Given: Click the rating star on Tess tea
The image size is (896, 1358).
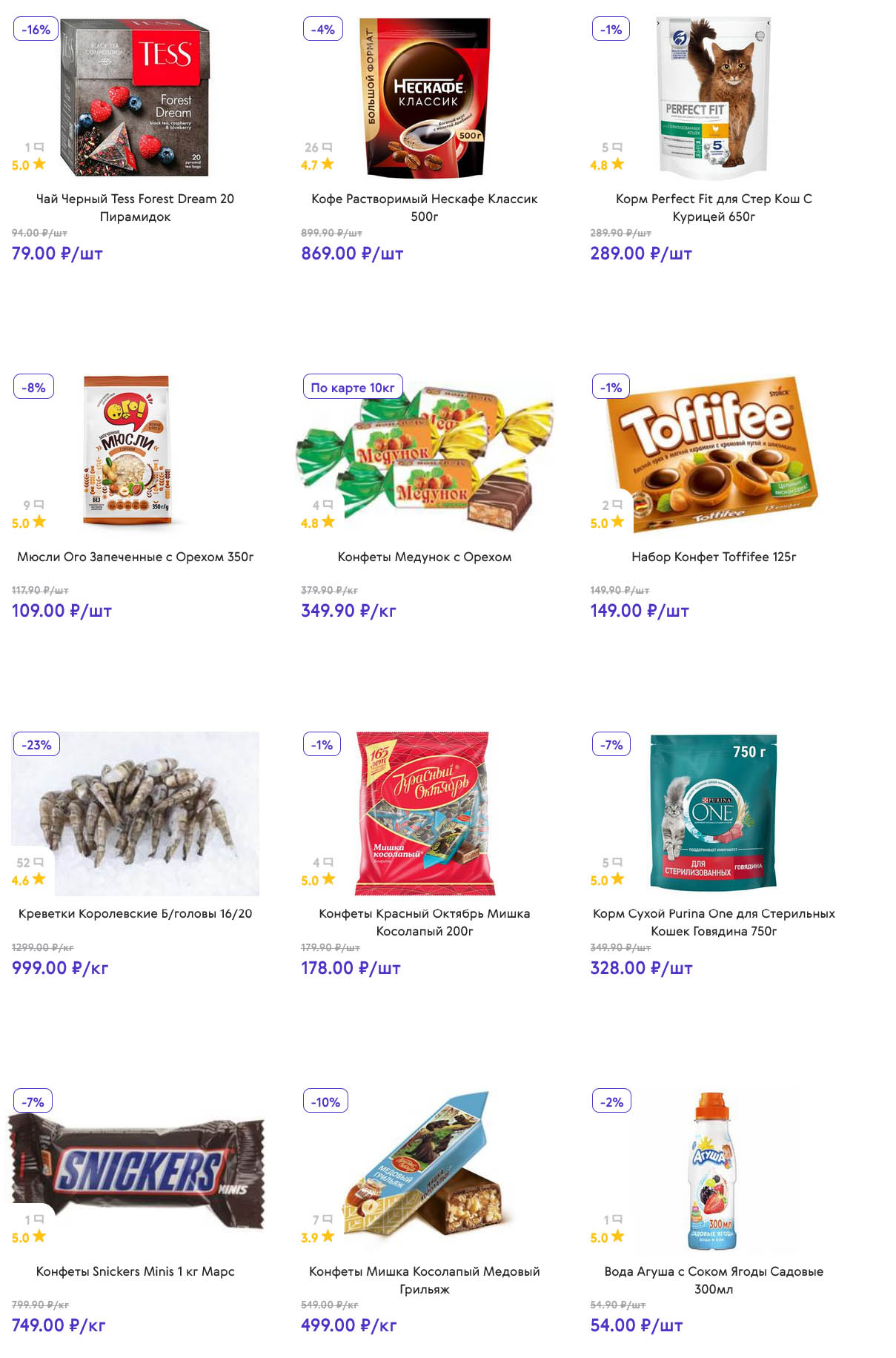Looking at the screenshot, I should click(39, 164).
